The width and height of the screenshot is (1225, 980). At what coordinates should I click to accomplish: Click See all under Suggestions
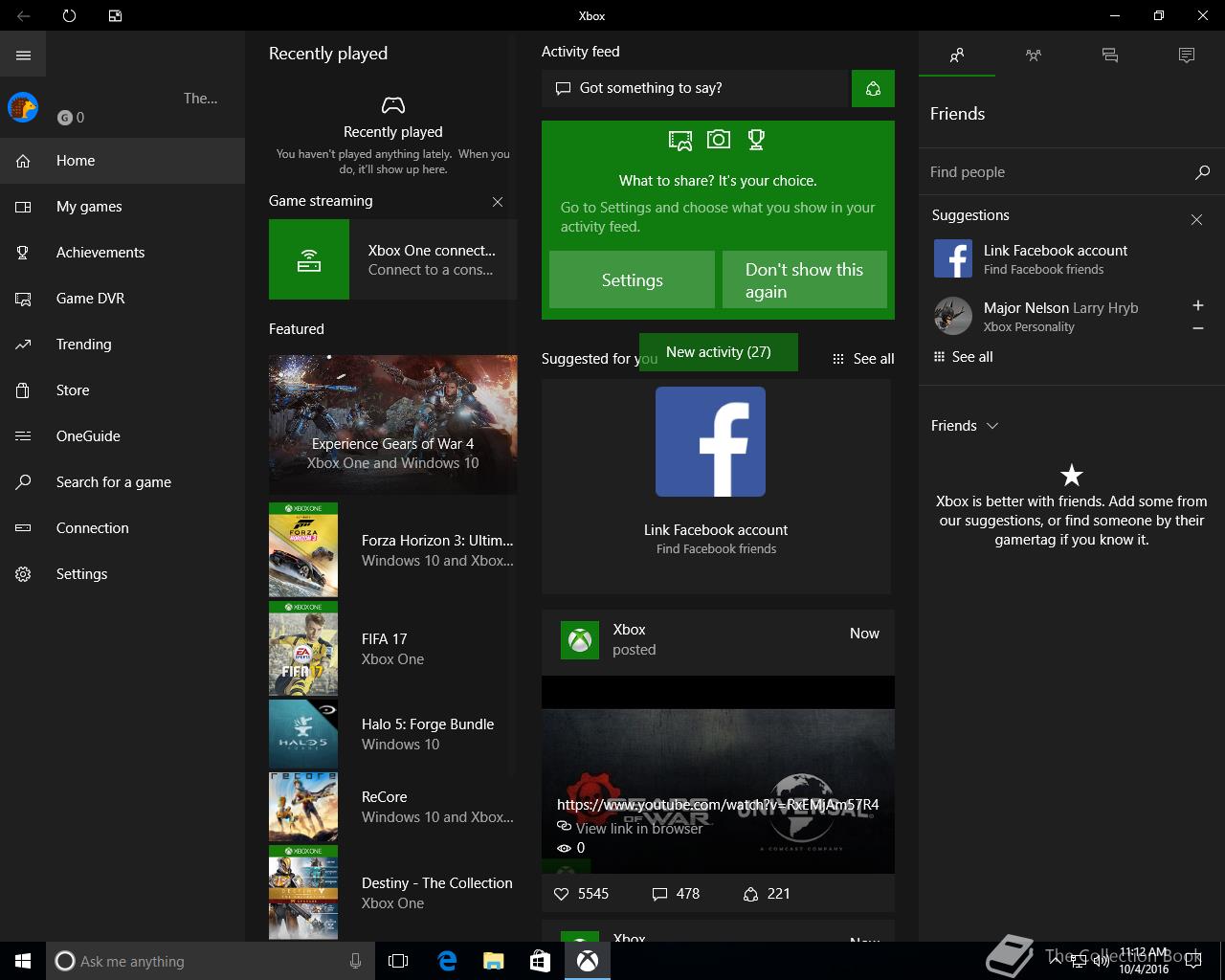point(964,357)
